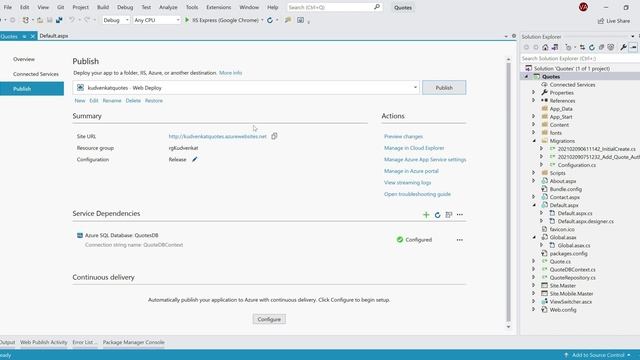640x360 pixels.
Task: Open the Service Dependencies list options icon
Action: point(449,215)
